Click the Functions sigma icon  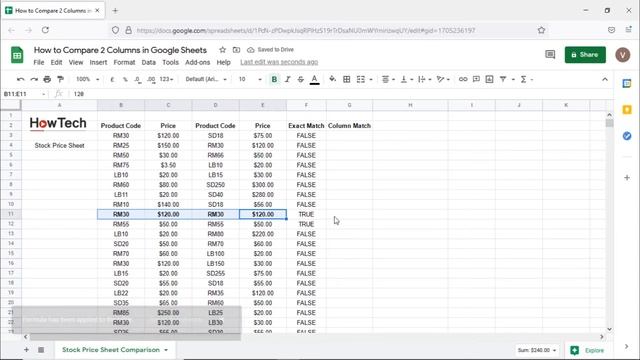(x=523, y=79)
